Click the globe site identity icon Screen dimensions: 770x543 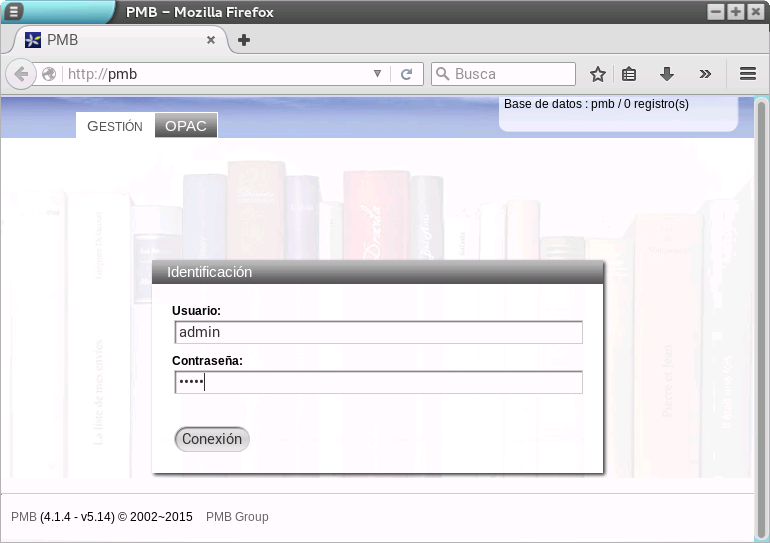tap(49, 74)
